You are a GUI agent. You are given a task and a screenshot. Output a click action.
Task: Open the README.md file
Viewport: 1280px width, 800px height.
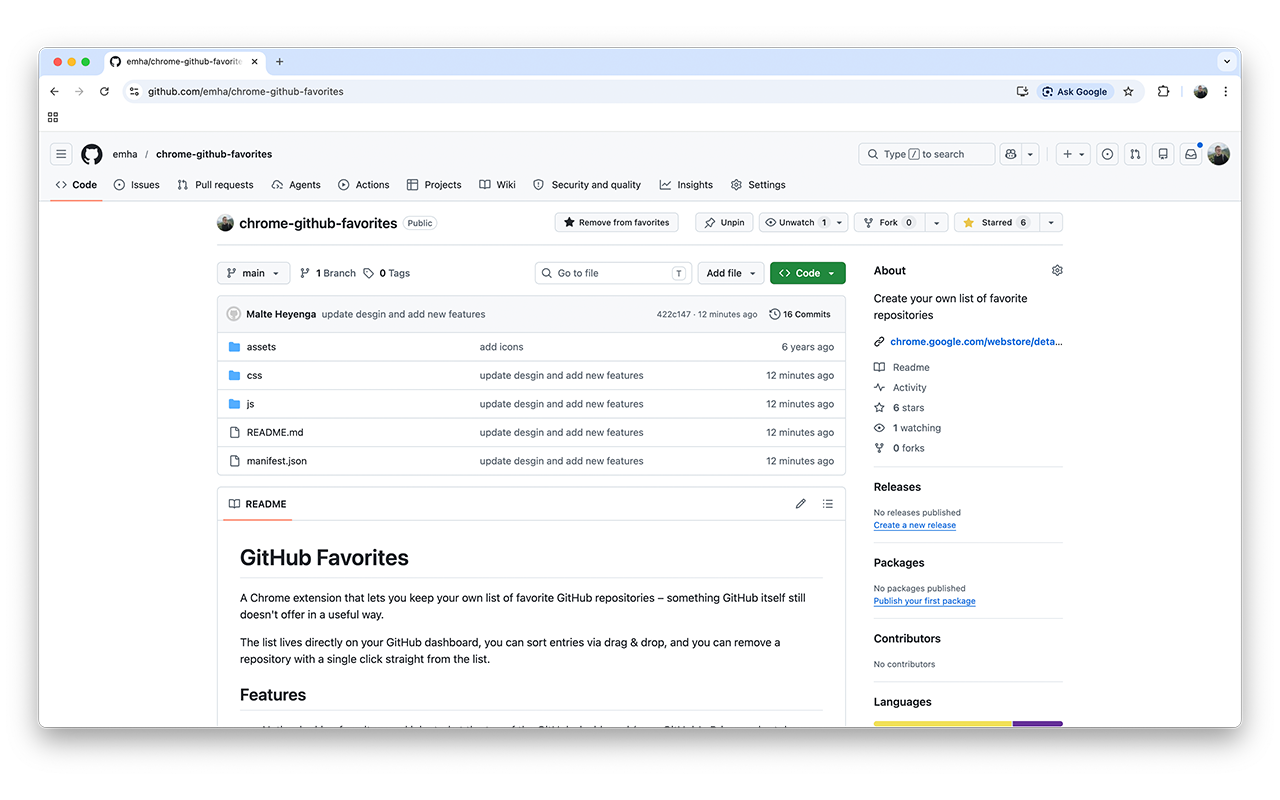coord(275,433)
